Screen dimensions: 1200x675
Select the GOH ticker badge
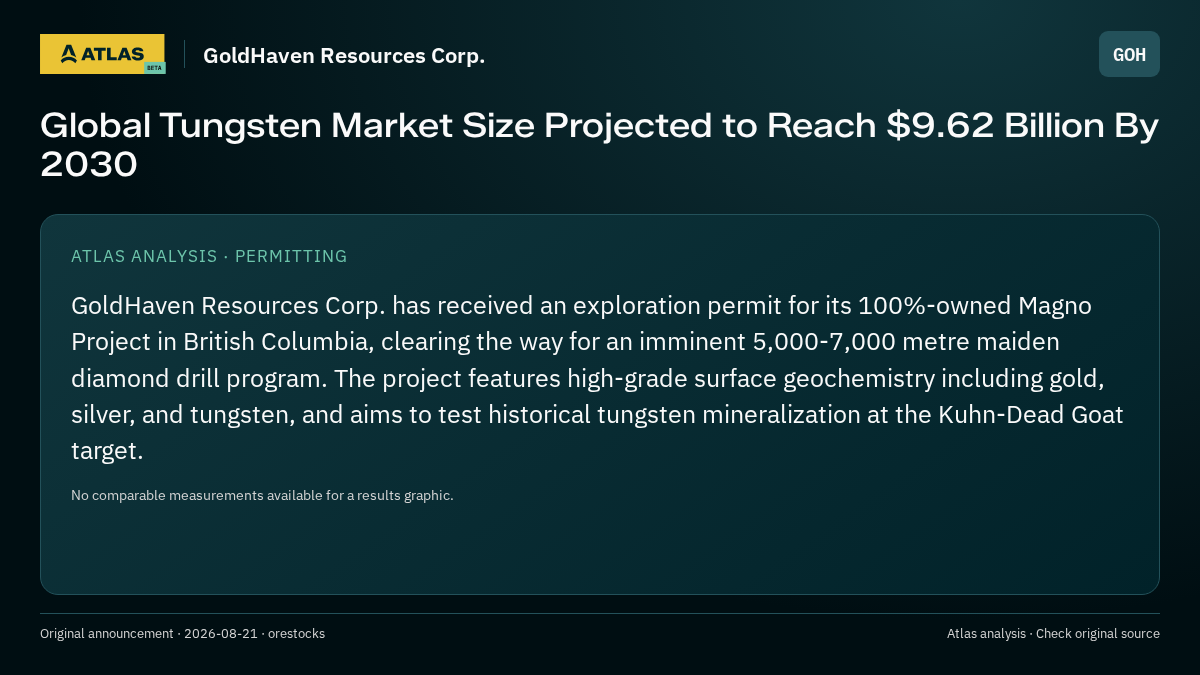tap(1129, 54)
